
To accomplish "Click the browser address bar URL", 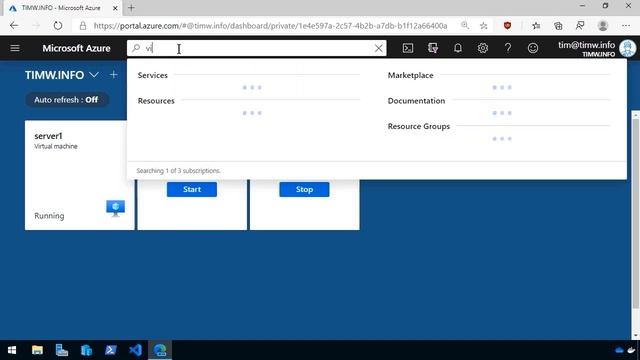I will (x=270, y=26).
